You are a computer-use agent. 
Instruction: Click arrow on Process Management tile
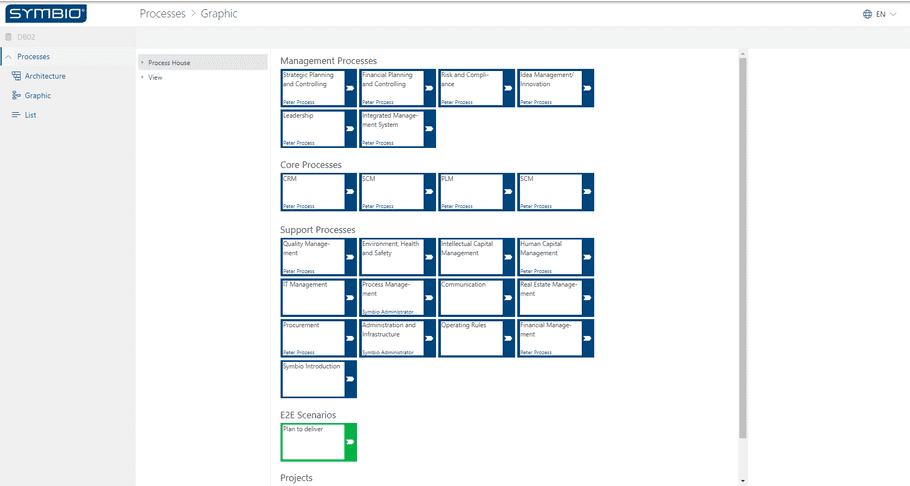(429, 298)
